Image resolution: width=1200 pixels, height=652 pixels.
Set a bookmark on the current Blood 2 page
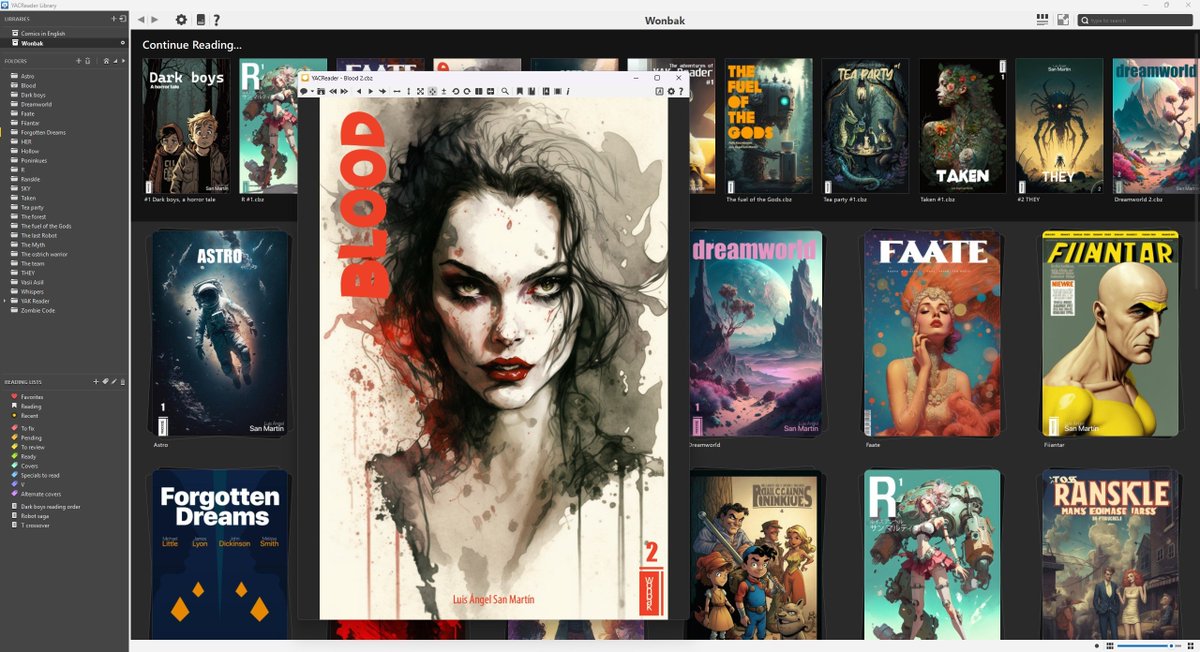tap(520, 91)
